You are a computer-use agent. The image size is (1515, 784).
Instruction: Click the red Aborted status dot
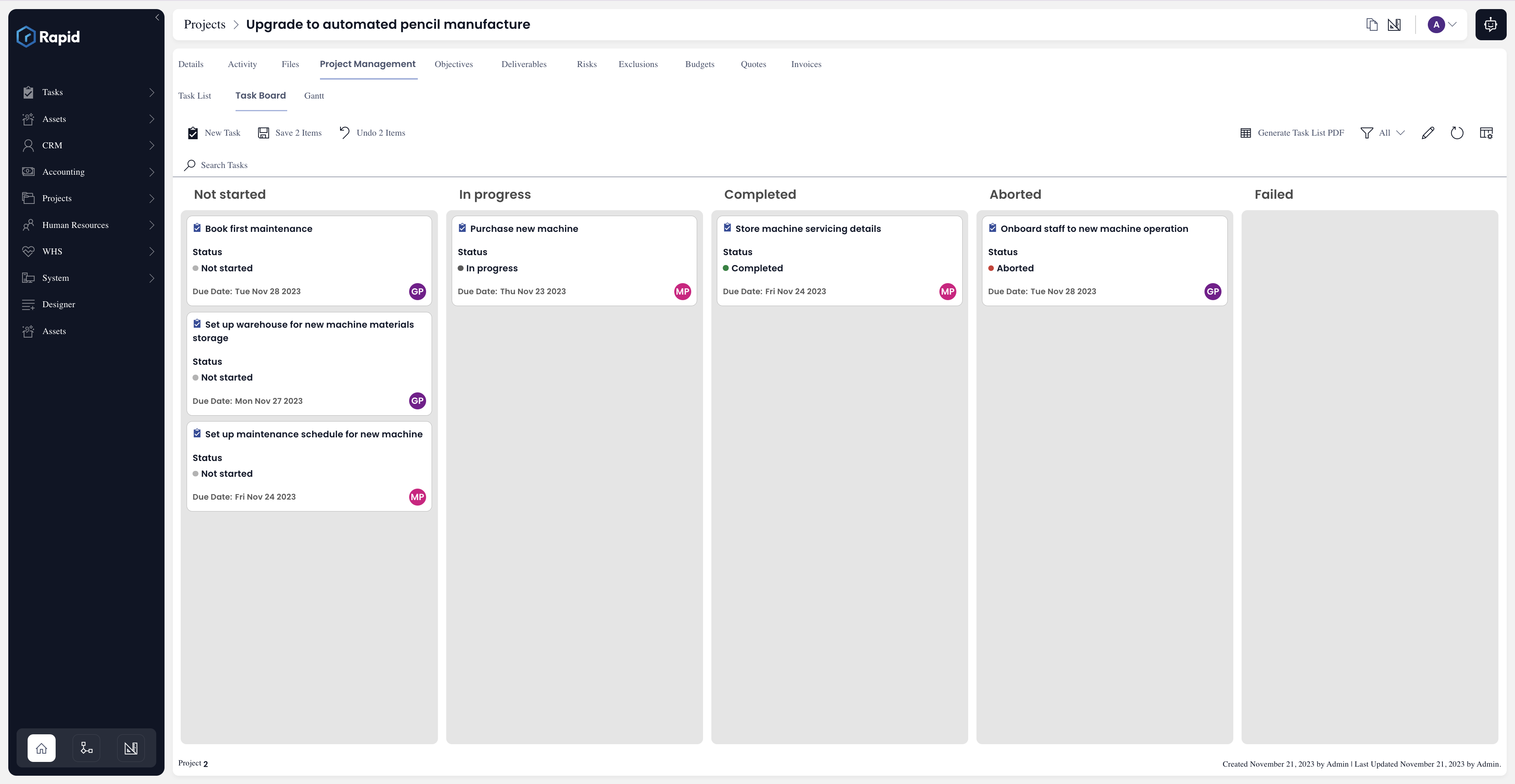991,269
